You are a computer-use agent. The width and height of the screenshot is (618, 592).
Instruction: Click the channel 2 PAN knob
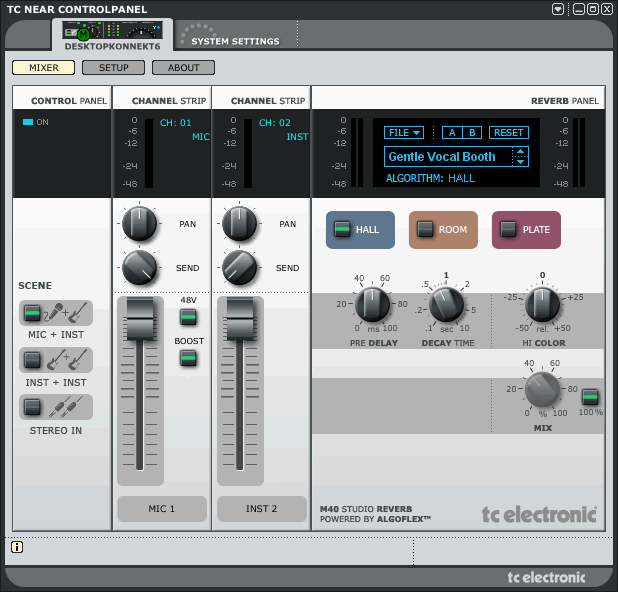coord(240,224)
